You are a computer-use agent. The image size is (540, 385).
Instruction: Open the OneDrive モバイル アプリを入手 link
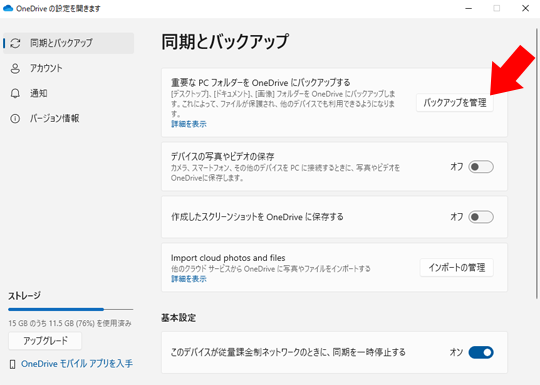[x=77, y=364]
